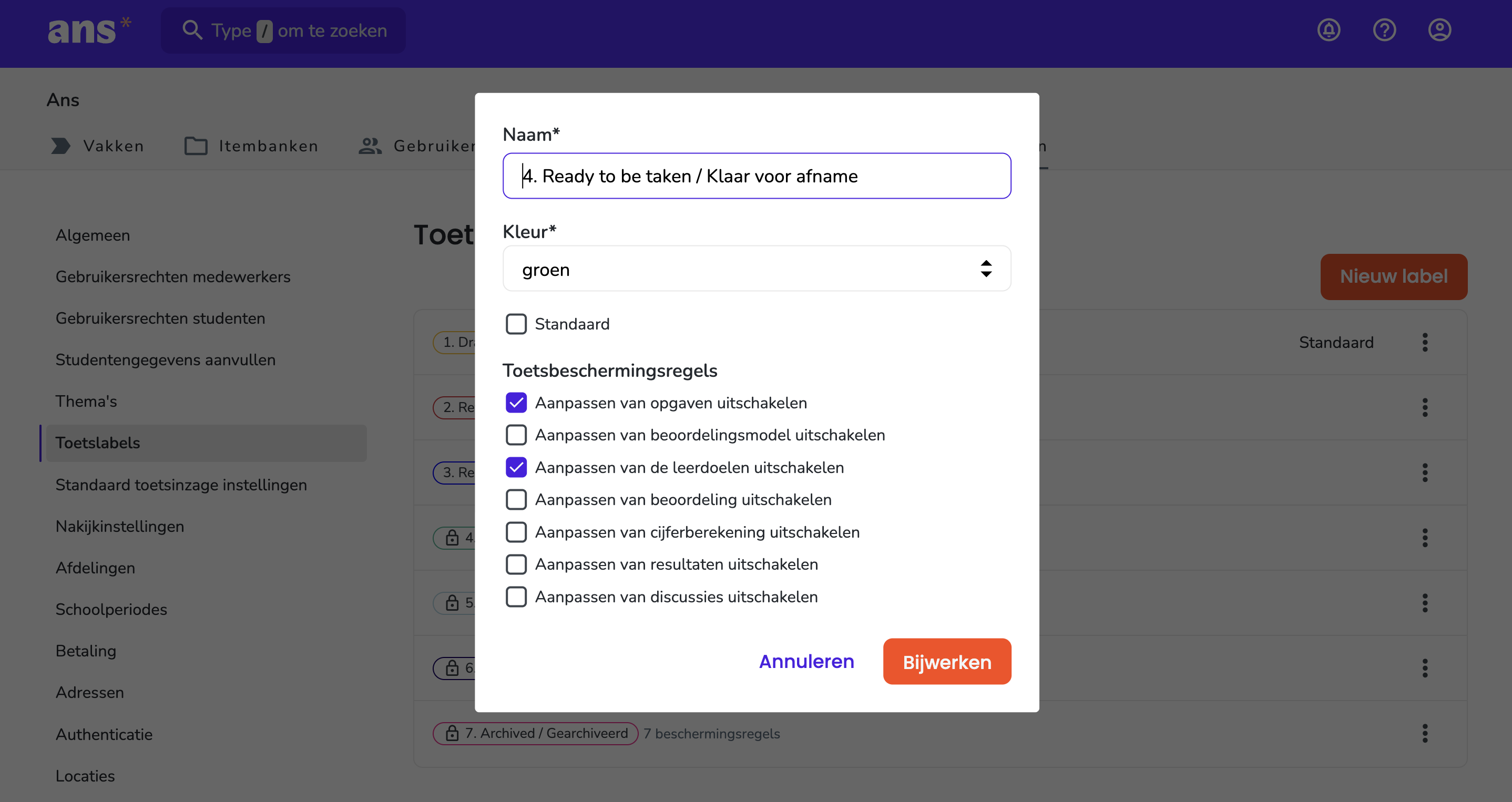Click lock icon on label 6
The width and height of the screenshot is (1512, 802).
(452, 667)
